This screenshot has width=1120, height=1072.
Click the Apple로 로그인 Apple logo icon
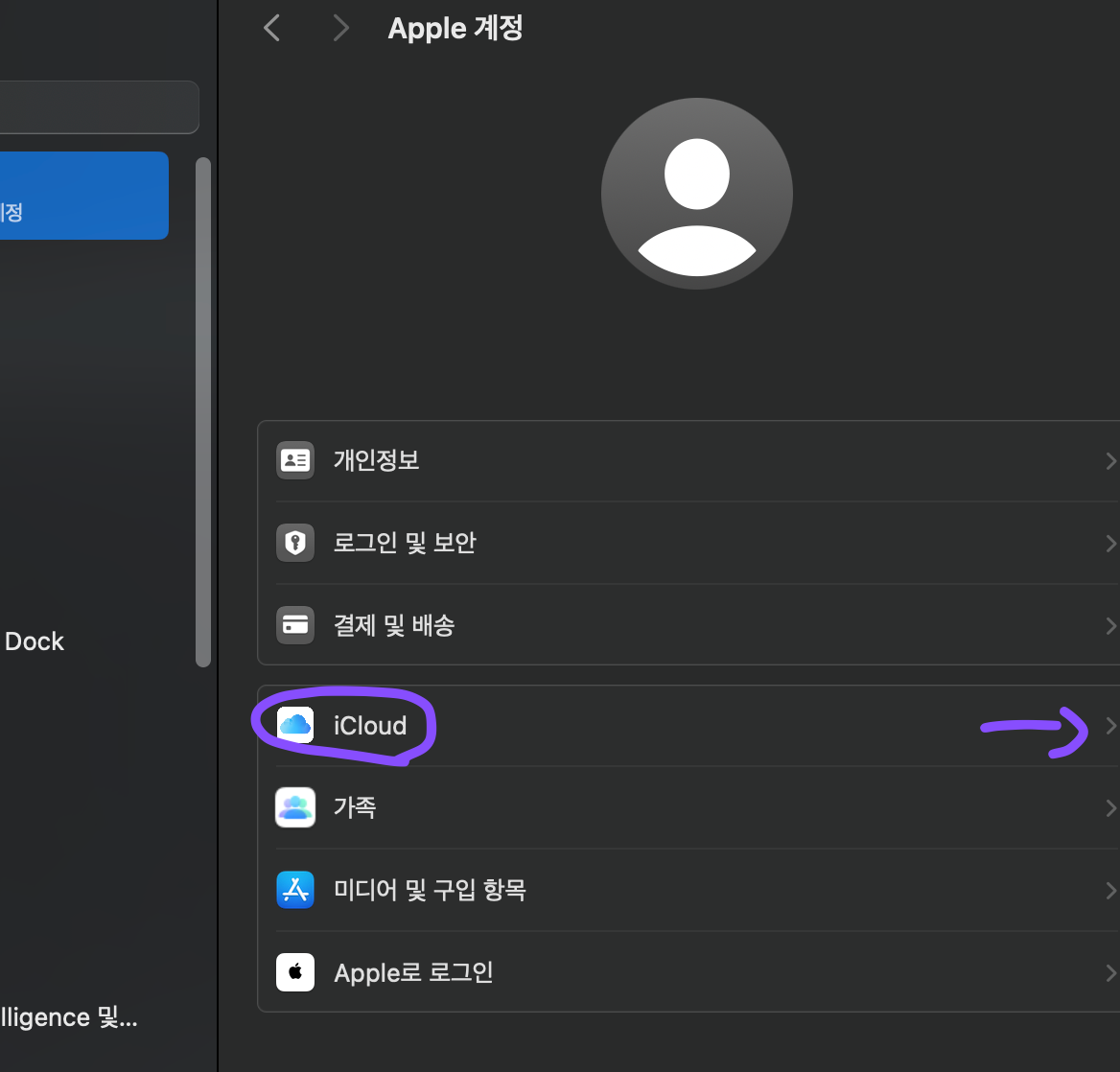coord(295,972)
